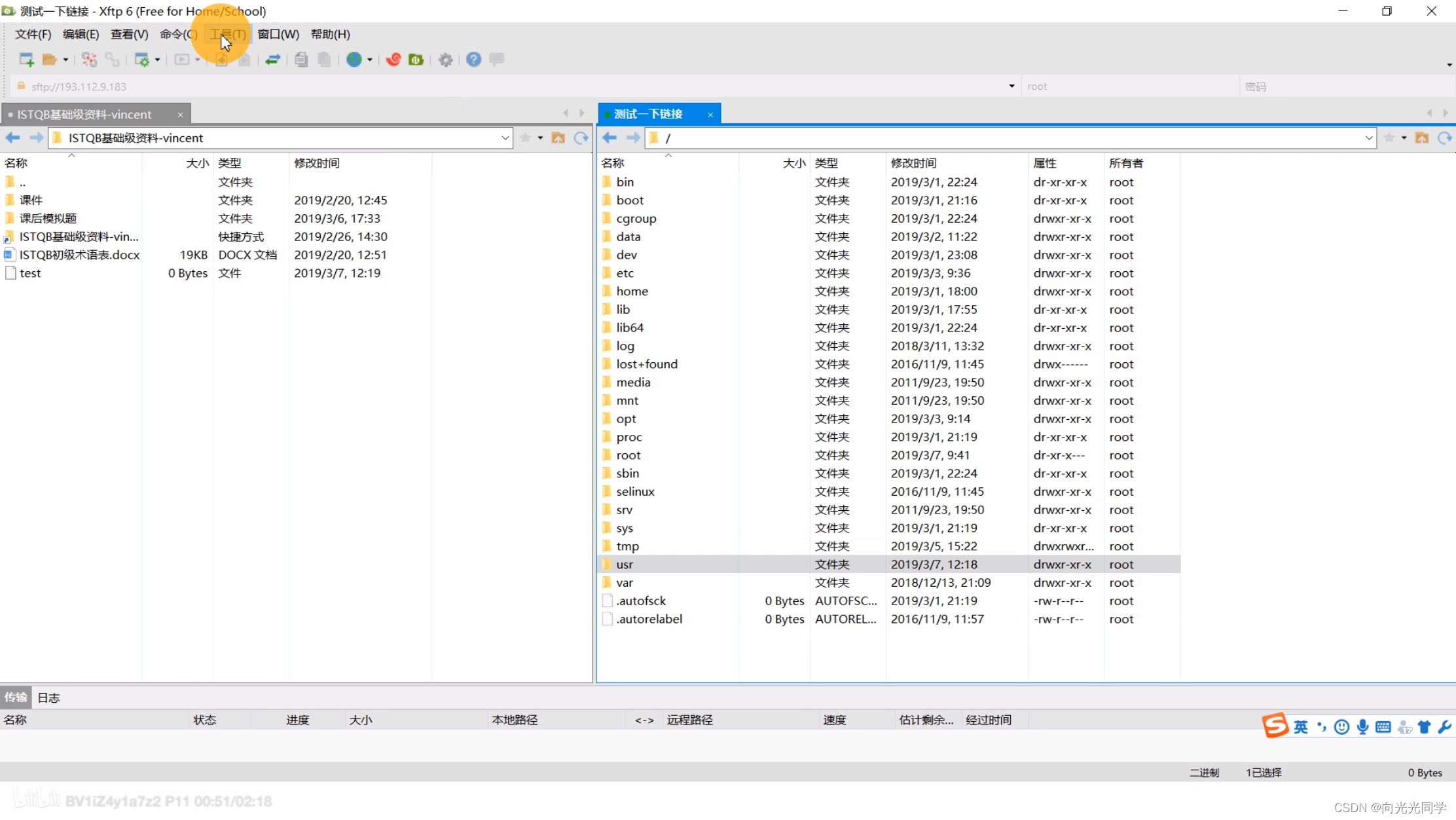Open the 文件(F) menu
This screenshot has width=1456, height=820.
click(33, 34)
